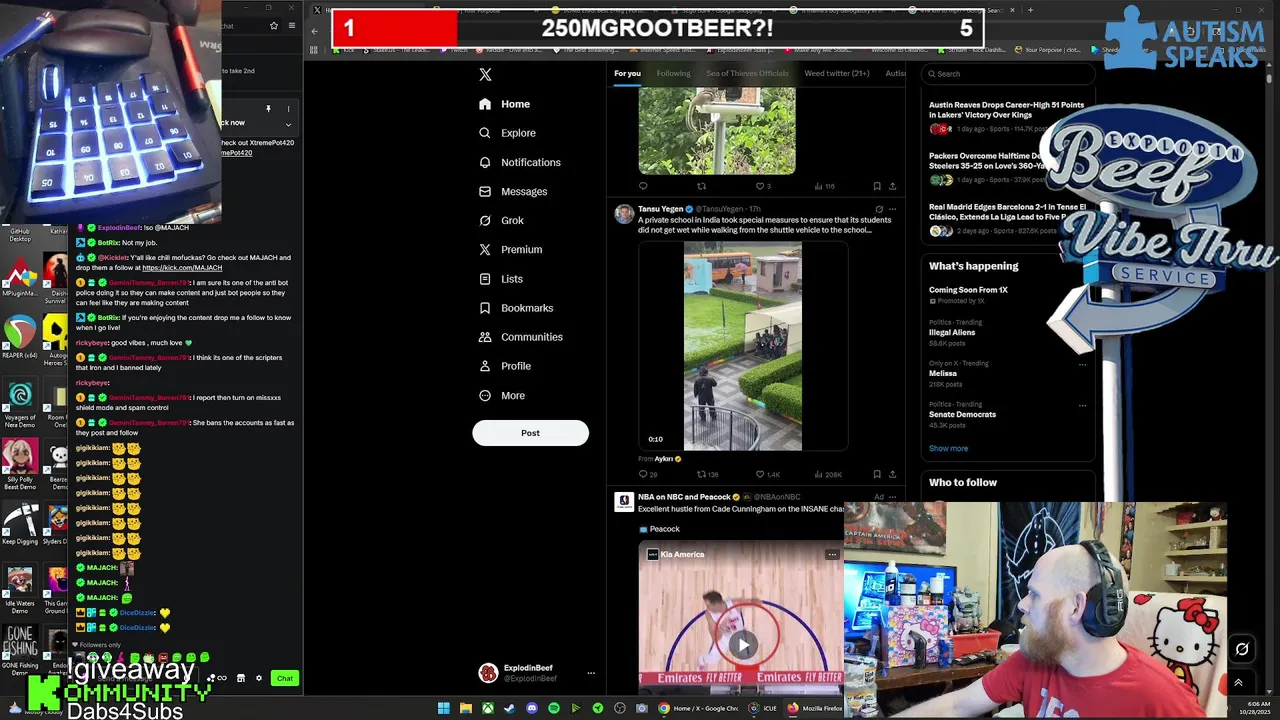This screenshot has height=720, width=1280.
Task: Switch to the For you tab
Action: coord(627,73)
